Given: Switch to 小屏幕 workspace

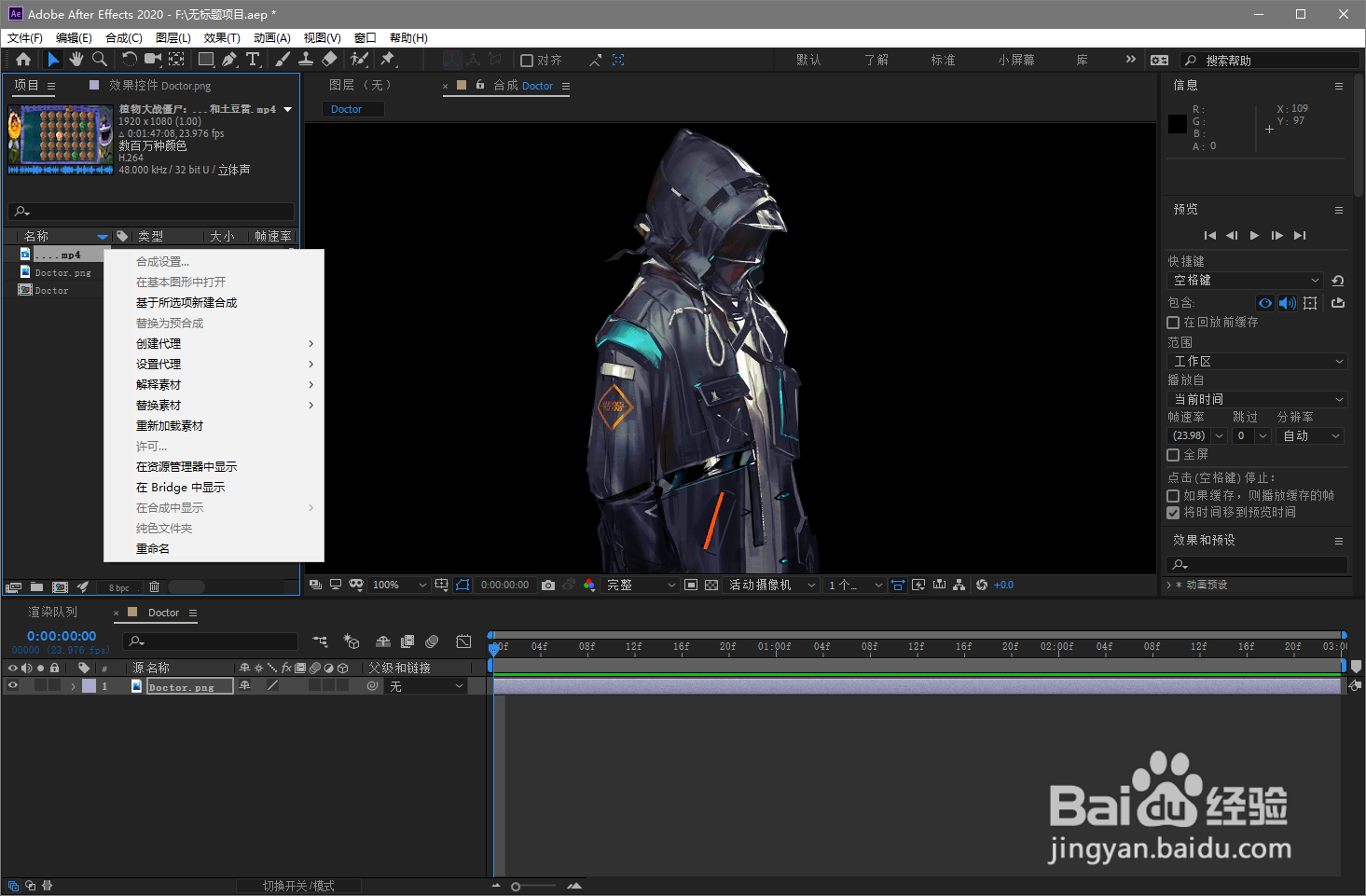Looking at the screenshot, I should (x=1016, y=60).
